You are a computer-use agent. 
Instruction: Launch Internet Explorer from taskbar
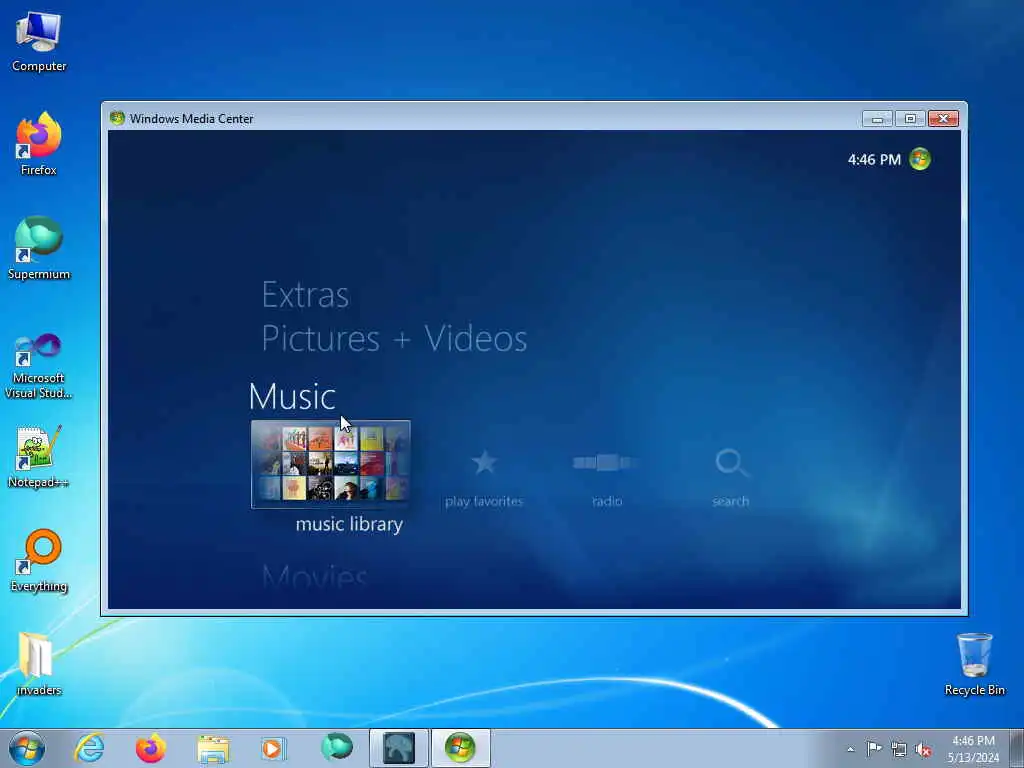tap(89, 748)
